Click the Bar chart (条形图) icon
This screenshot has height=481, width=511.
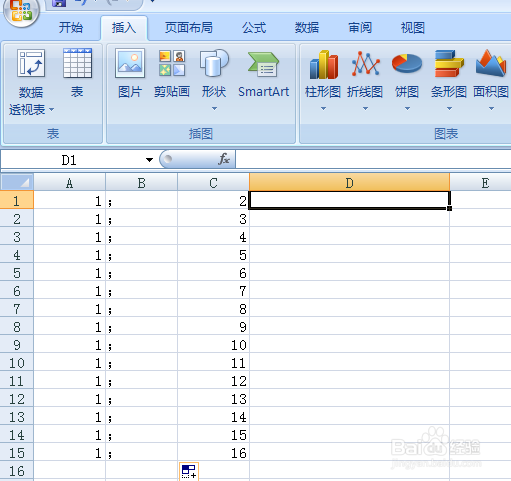pos(449,63)
